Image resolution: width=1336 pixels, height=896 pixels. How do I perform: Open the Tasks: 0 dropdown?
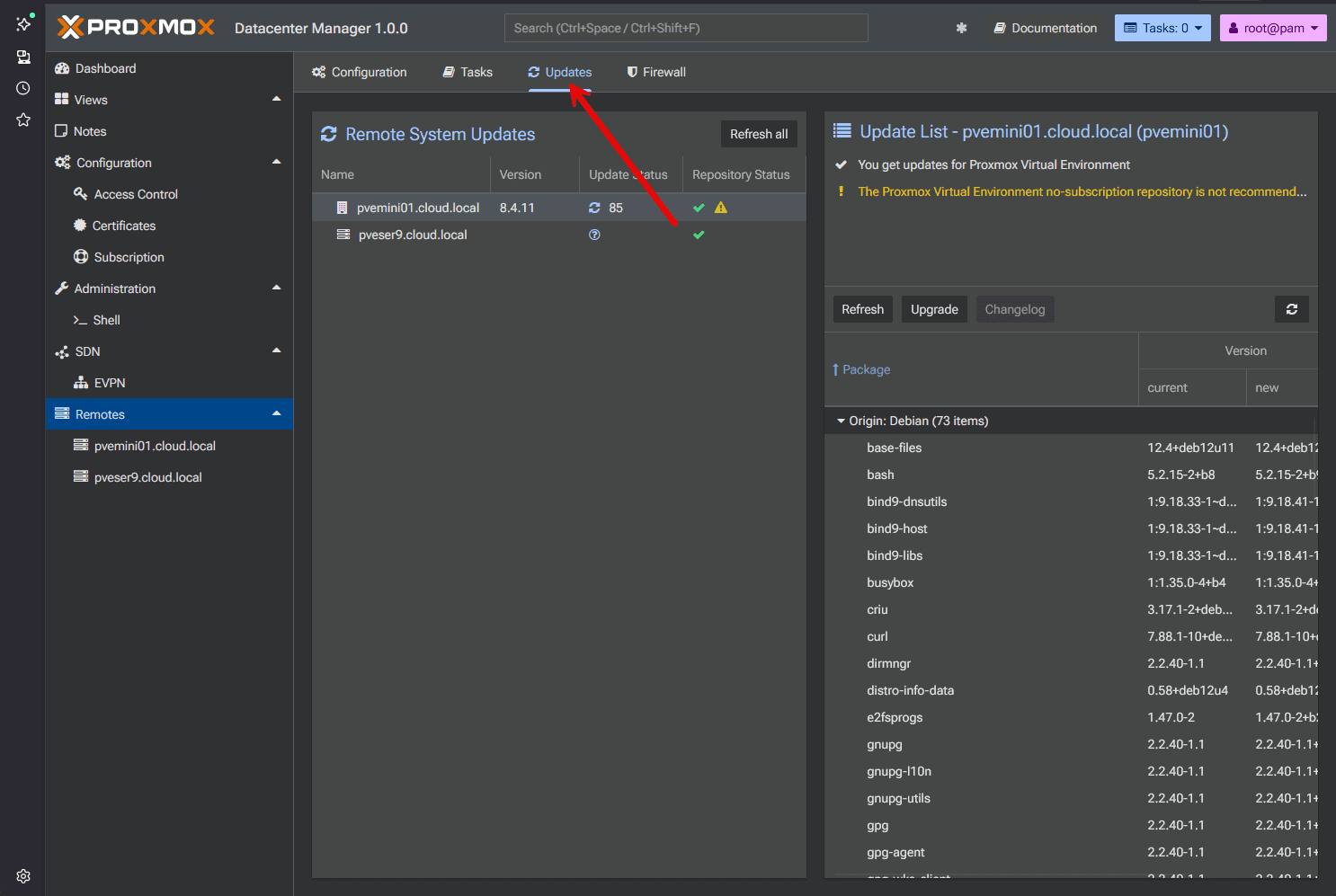(1162, 27)
